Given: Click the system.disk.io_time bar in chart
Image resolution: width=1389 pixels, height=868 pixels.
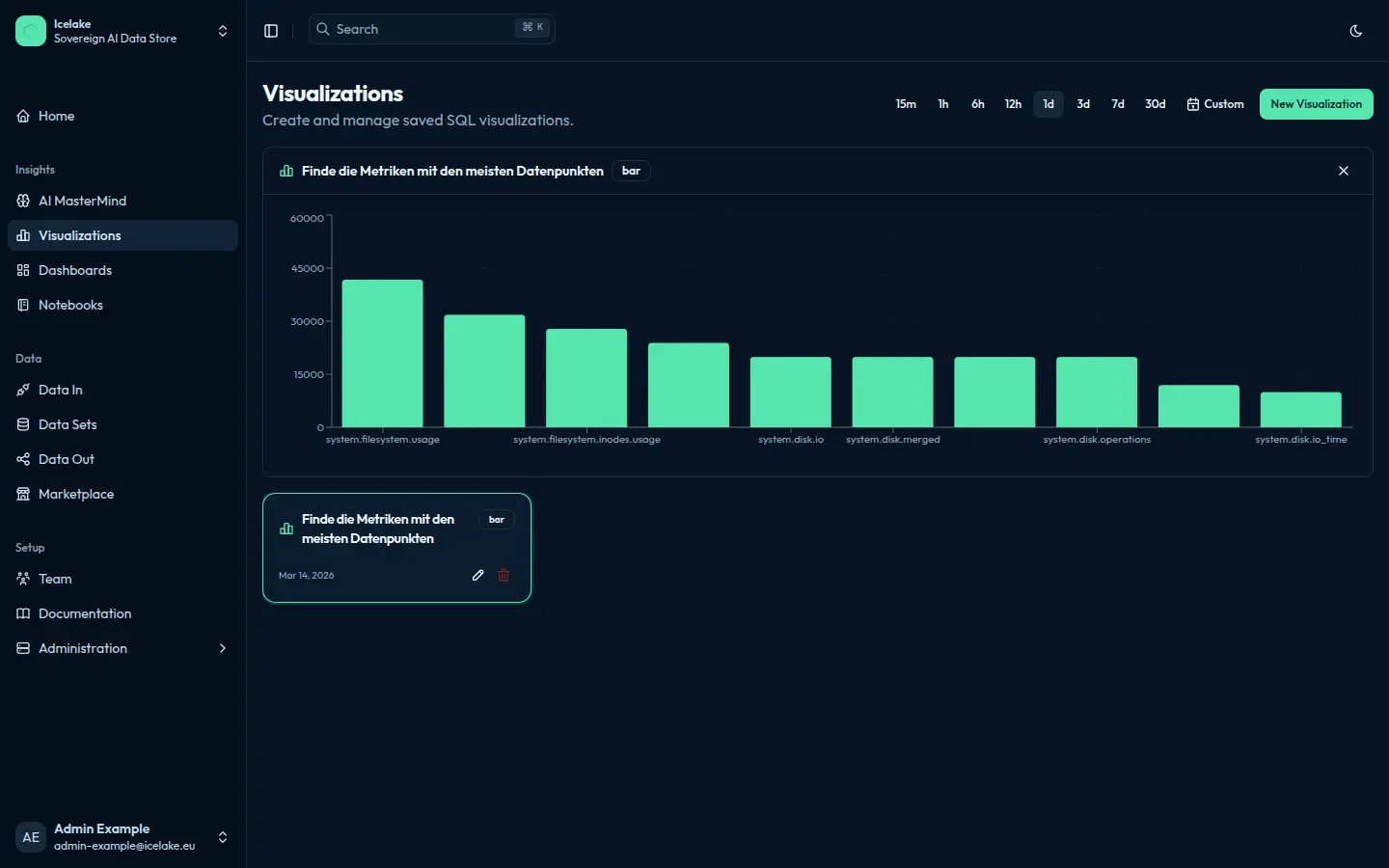Looking at the screenshot, I should (x=1301, y=409).
